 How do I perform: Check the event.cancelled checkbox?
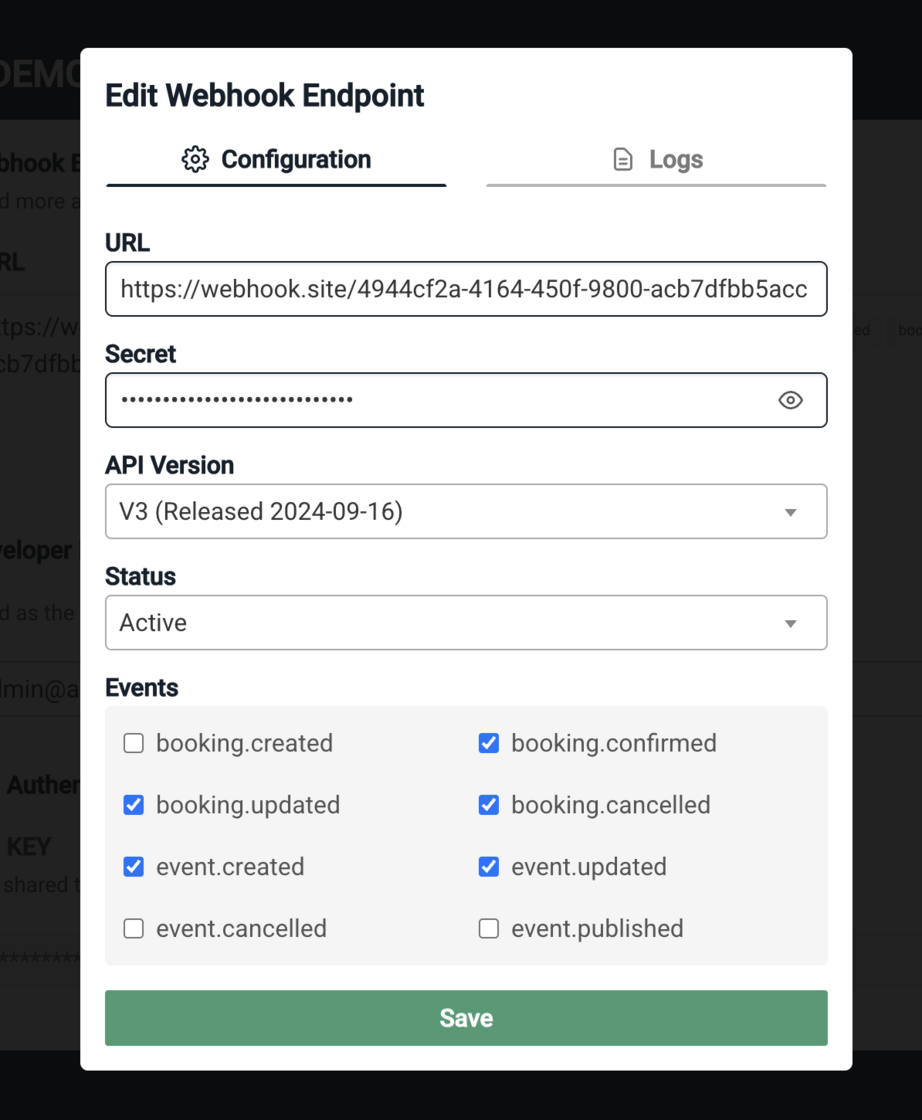tap(134, 929)
